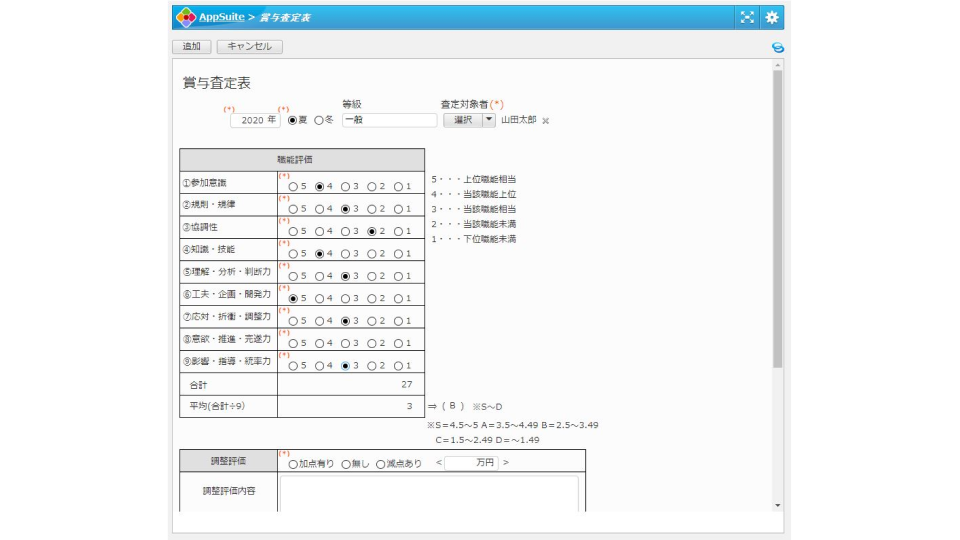Remove 山田太郎 with the x icon

pyautogui.click(x=546, y=121)
